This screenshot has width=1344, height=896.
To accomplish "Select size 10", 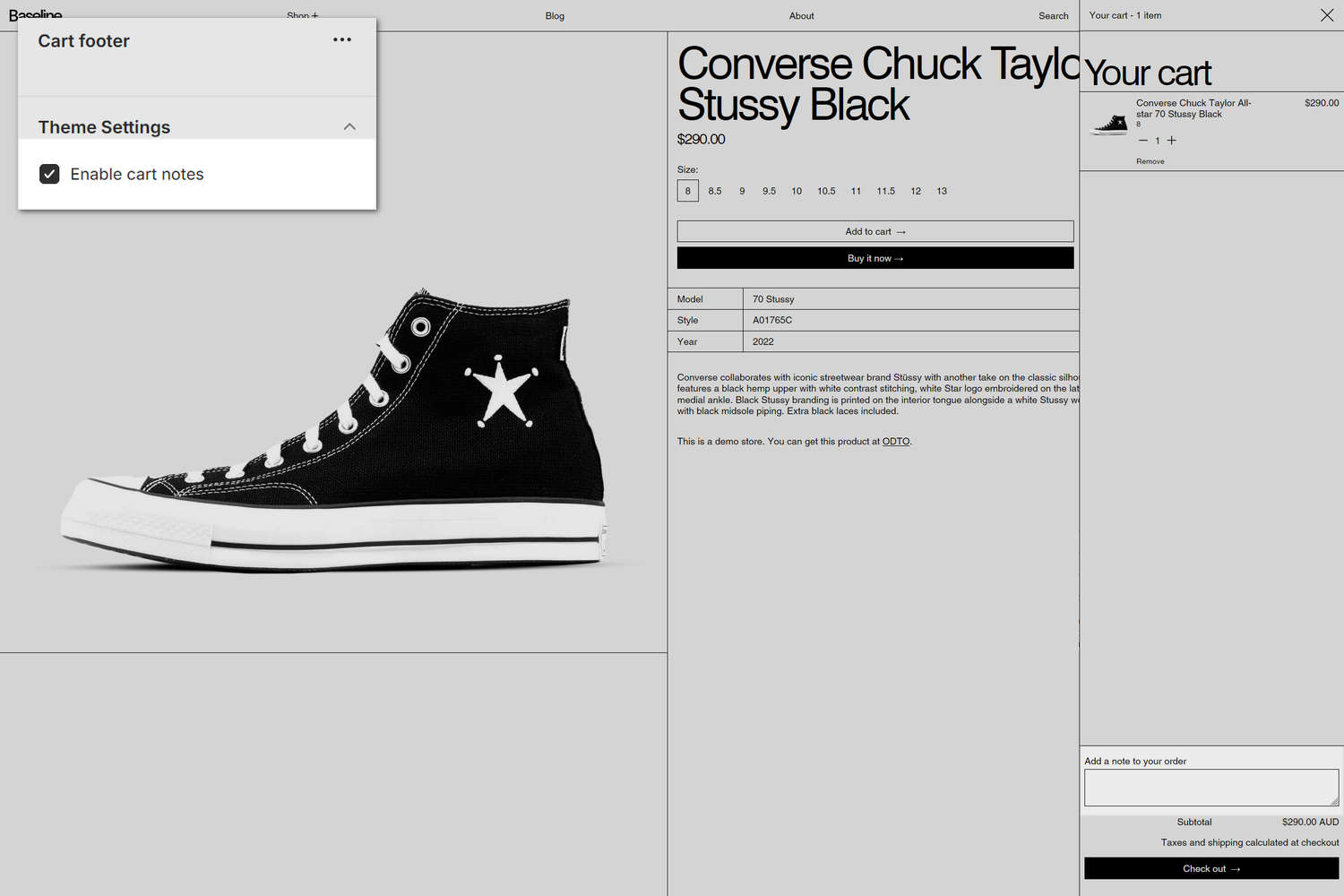I will pyautogui.click(x=796, y=191).
